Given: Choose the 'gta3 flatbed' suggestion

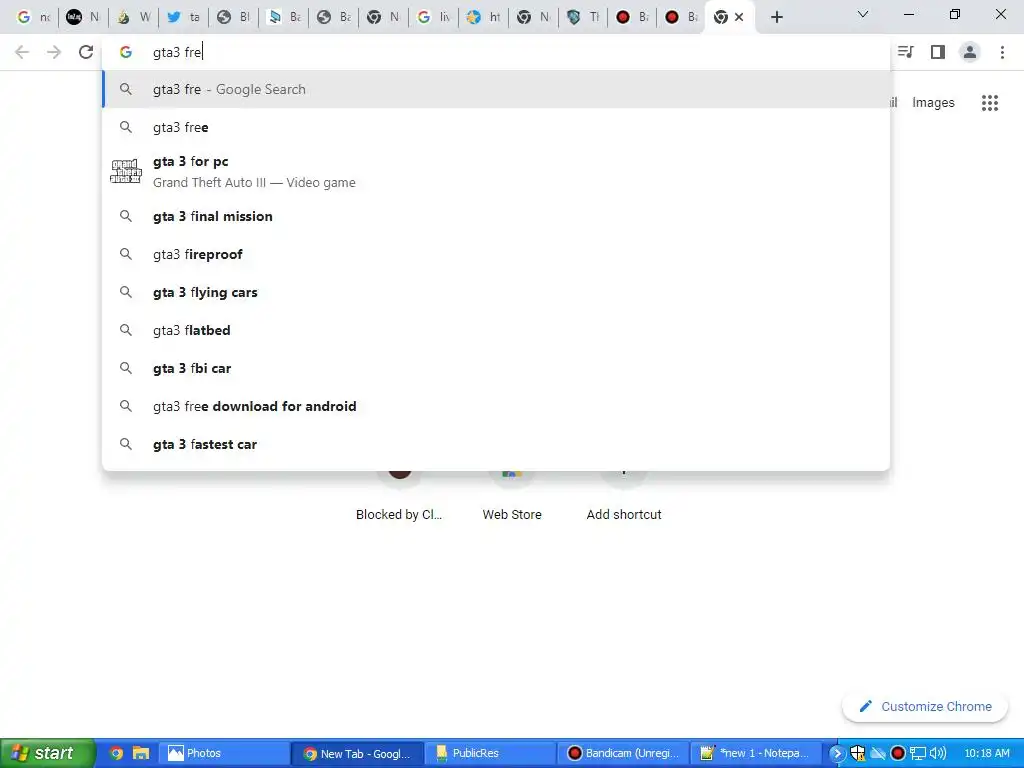Looking at the screenshot, I should 496,330.
